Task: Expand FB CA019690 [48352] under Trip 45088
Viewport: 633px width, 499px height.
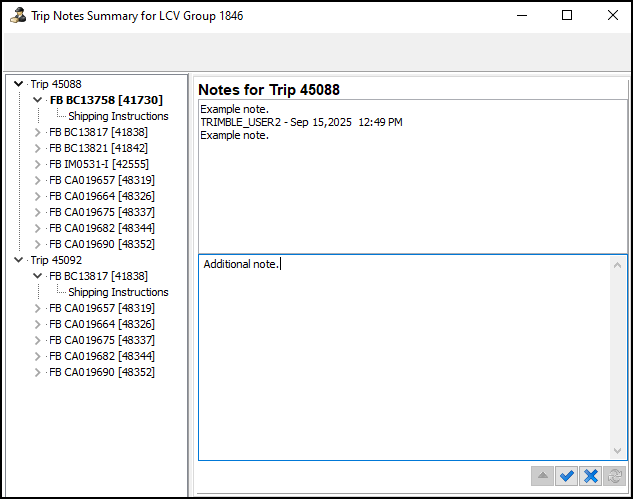Action: pos(37,244)
